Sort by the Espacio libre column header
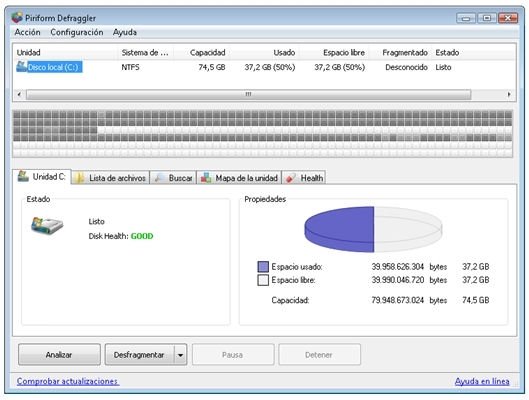529x400 pixels. pos(334,53)
